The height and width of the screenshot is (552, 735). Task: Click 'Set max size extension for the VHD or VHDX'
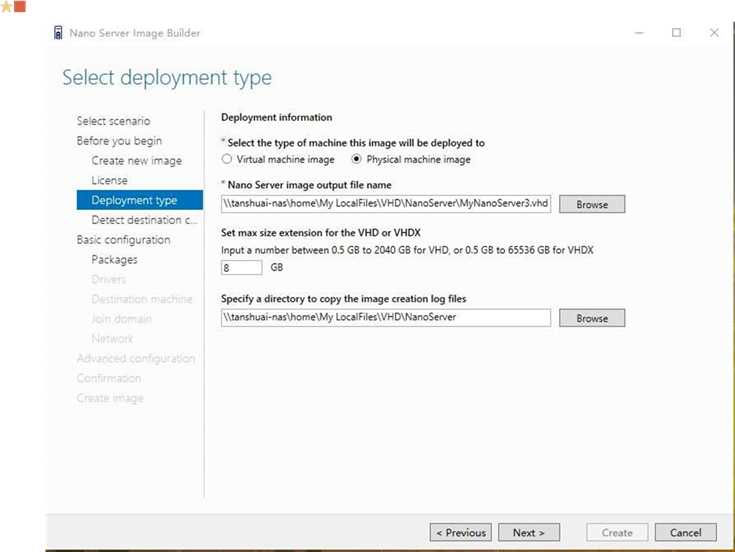[x=321, y=233]
